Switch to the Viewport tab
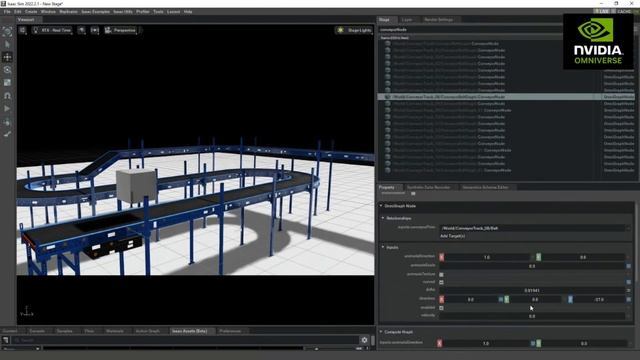640x360 pixels. pyautogui.click(x=26, y=20)
